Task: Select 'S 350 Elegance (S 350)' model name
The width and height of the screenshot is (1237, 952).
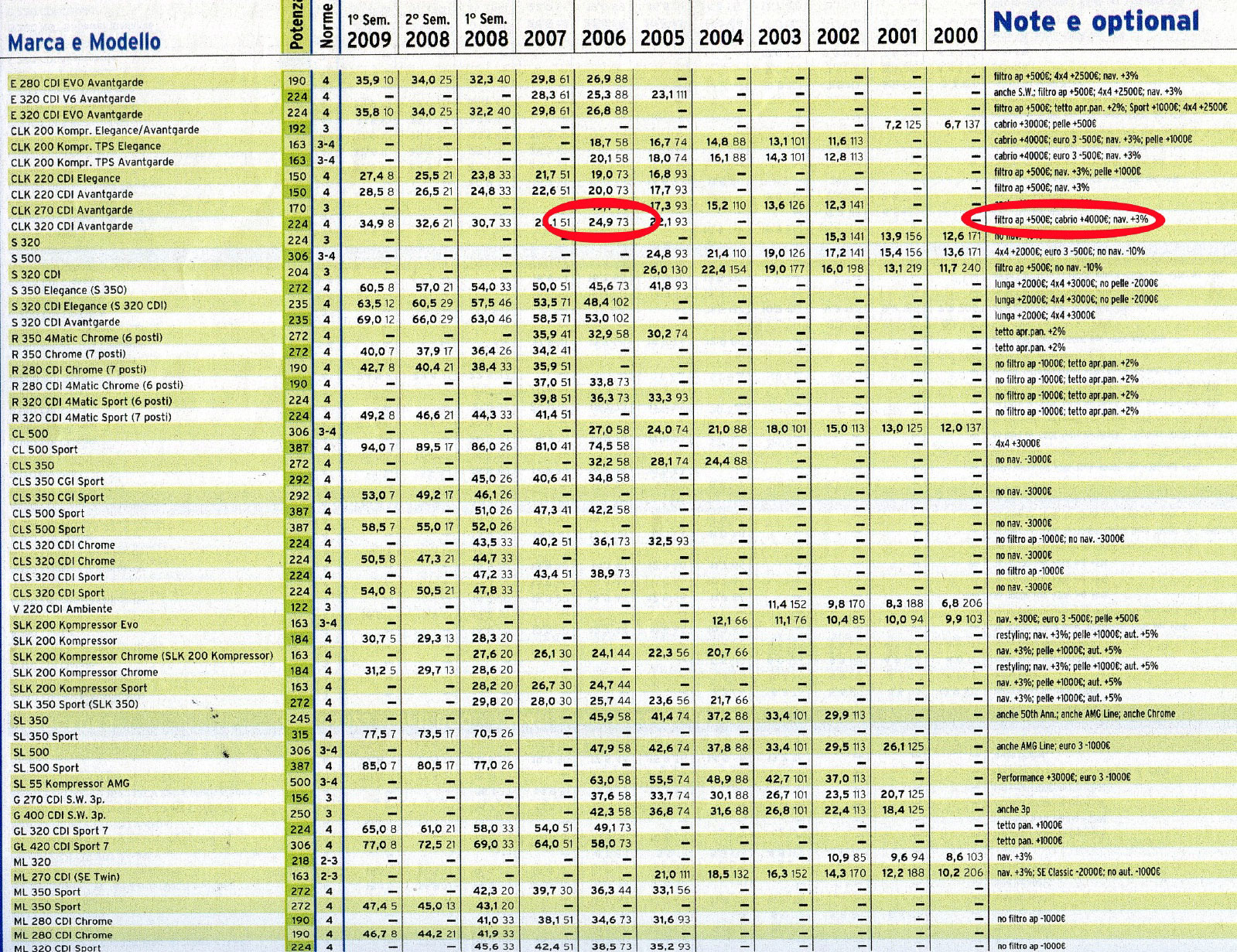Action: point(70,291)
